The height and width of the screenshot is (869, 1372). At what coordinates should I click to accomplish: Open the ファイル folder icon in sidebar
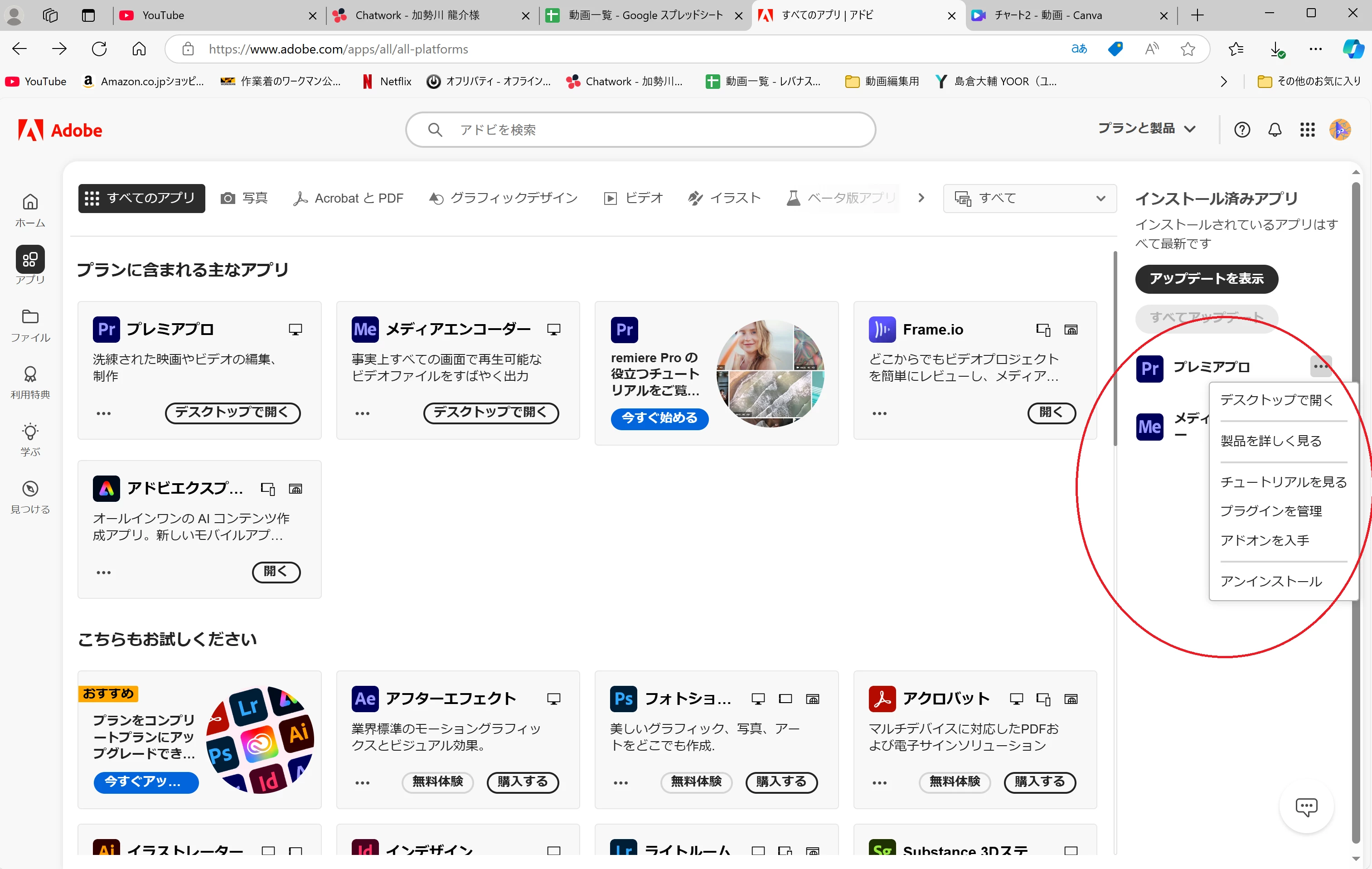coord(30,317)
